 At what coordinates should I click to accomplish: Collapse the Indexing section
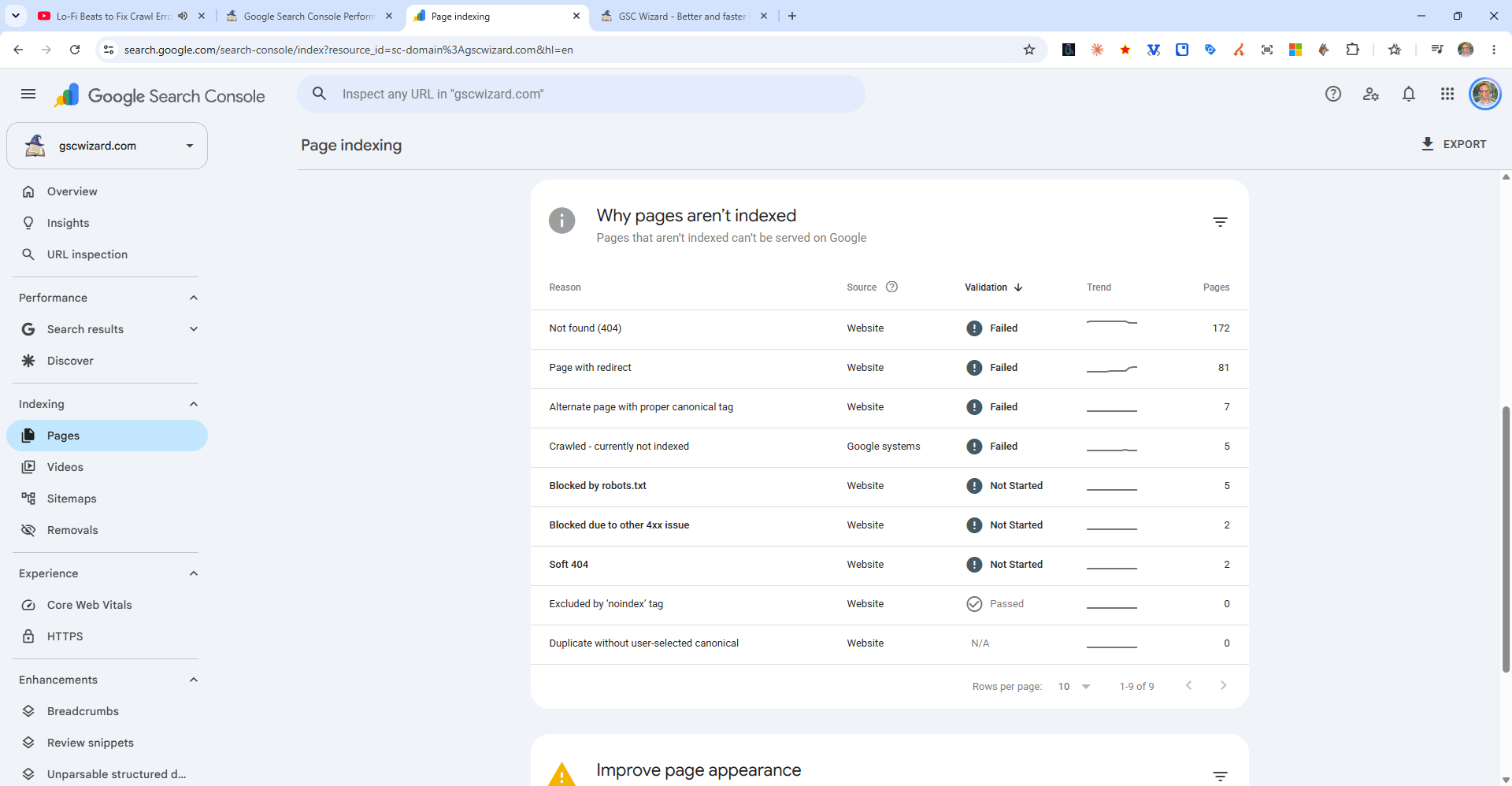coord(194,404)
